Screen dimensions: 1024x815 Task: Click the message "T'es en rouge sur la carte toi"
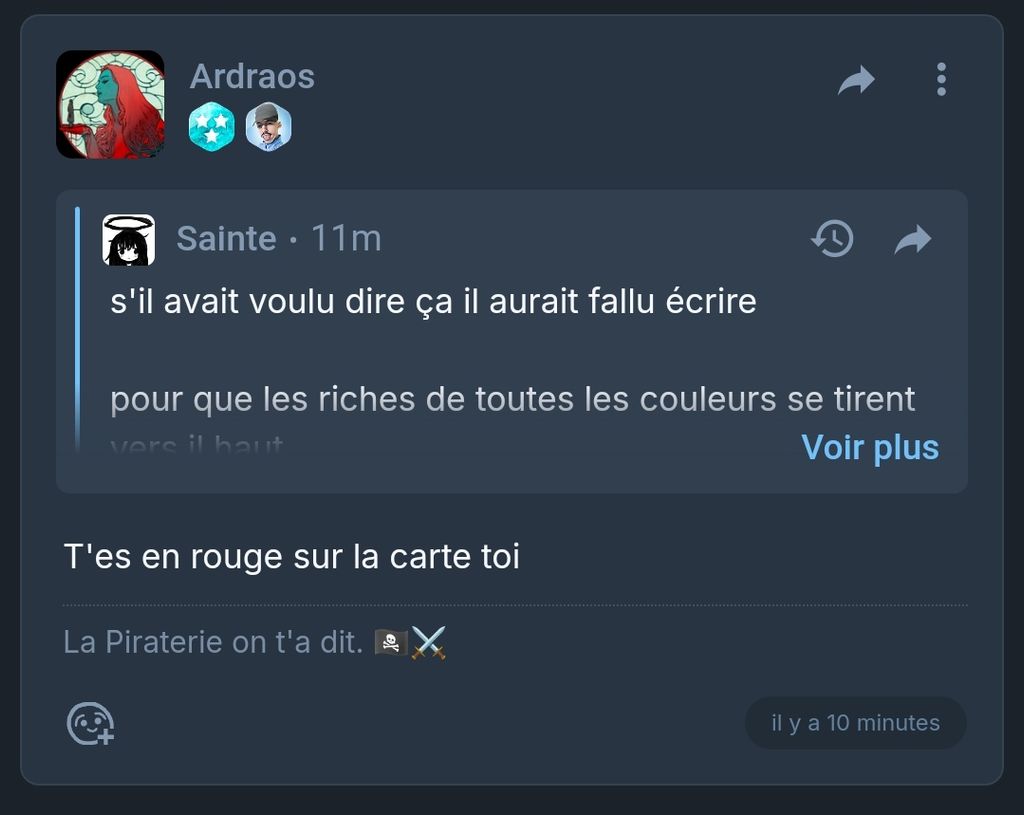click(291, 557)
